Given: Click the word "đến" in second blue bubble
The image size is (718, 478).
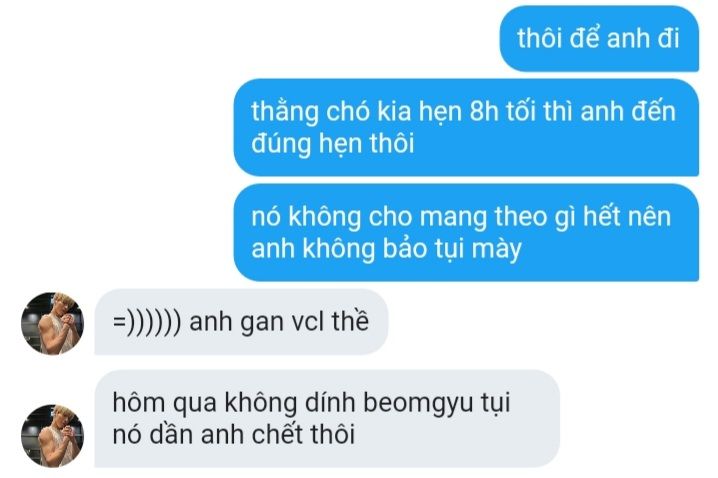Looking at the screenshot, I should tap(653, 110).
